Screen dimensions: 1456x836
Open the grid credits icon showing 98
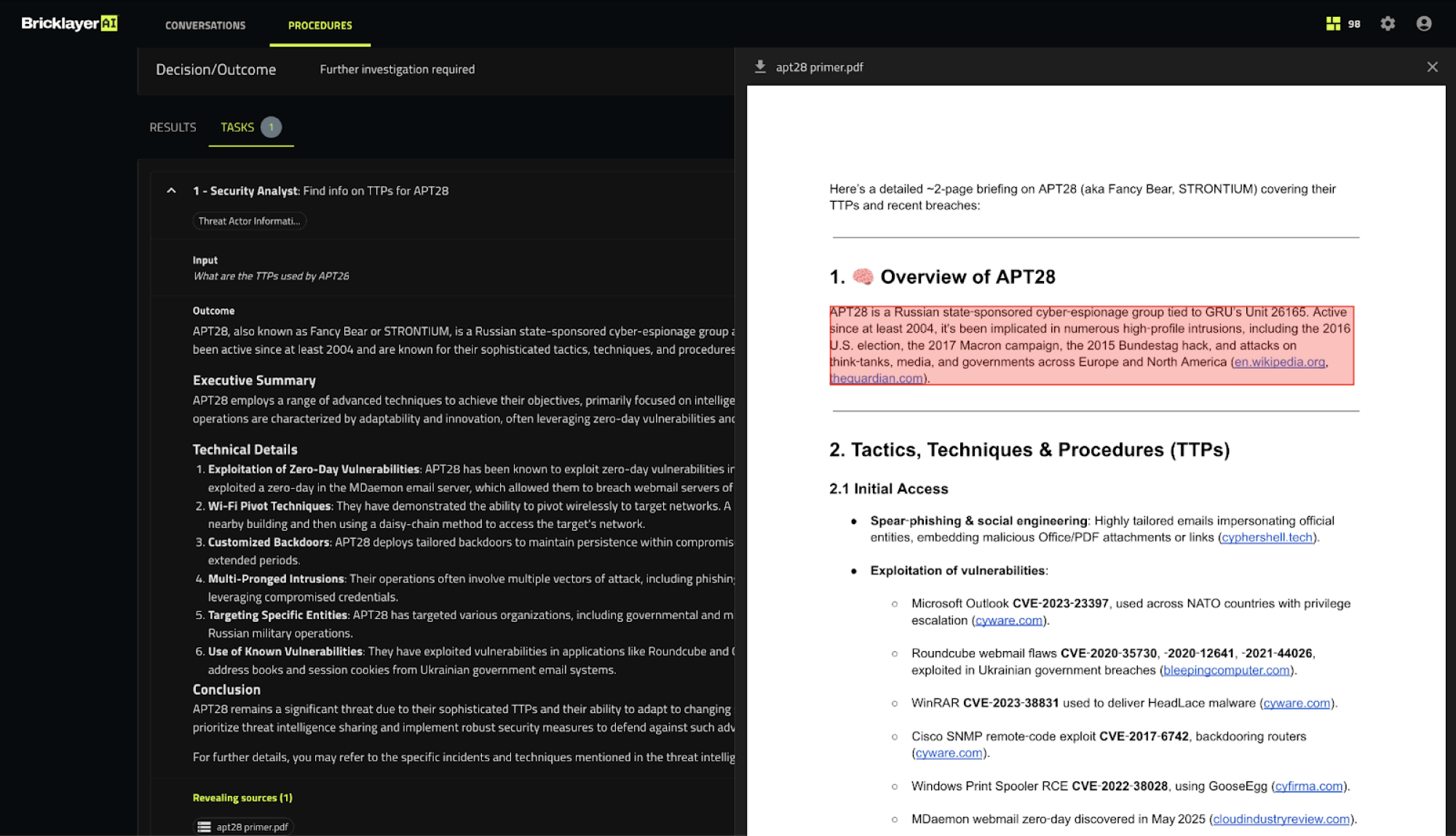point(1333,24)
